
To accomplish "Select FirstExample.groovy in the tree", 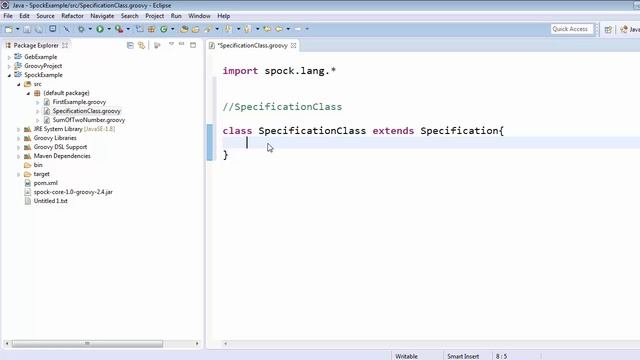I will point(79,102).
